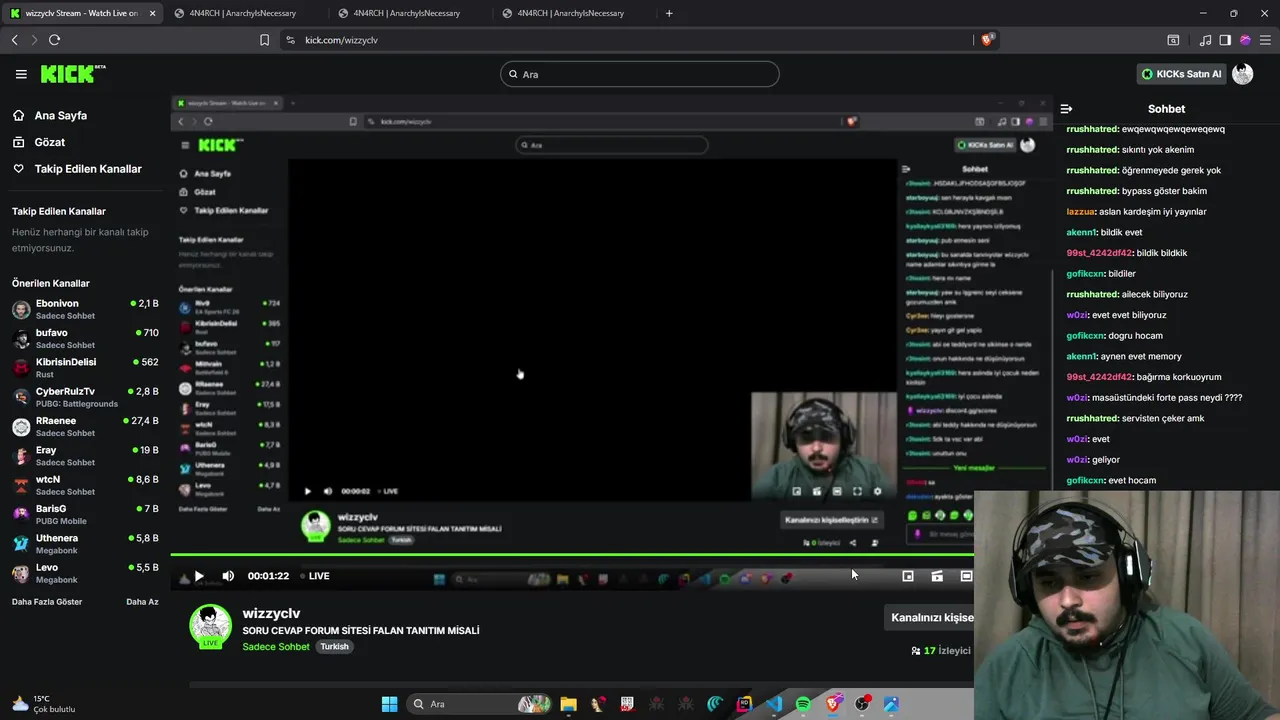
Task: Go to Ana Sayfa in sidebar
Action: click(x=60, y=115)
